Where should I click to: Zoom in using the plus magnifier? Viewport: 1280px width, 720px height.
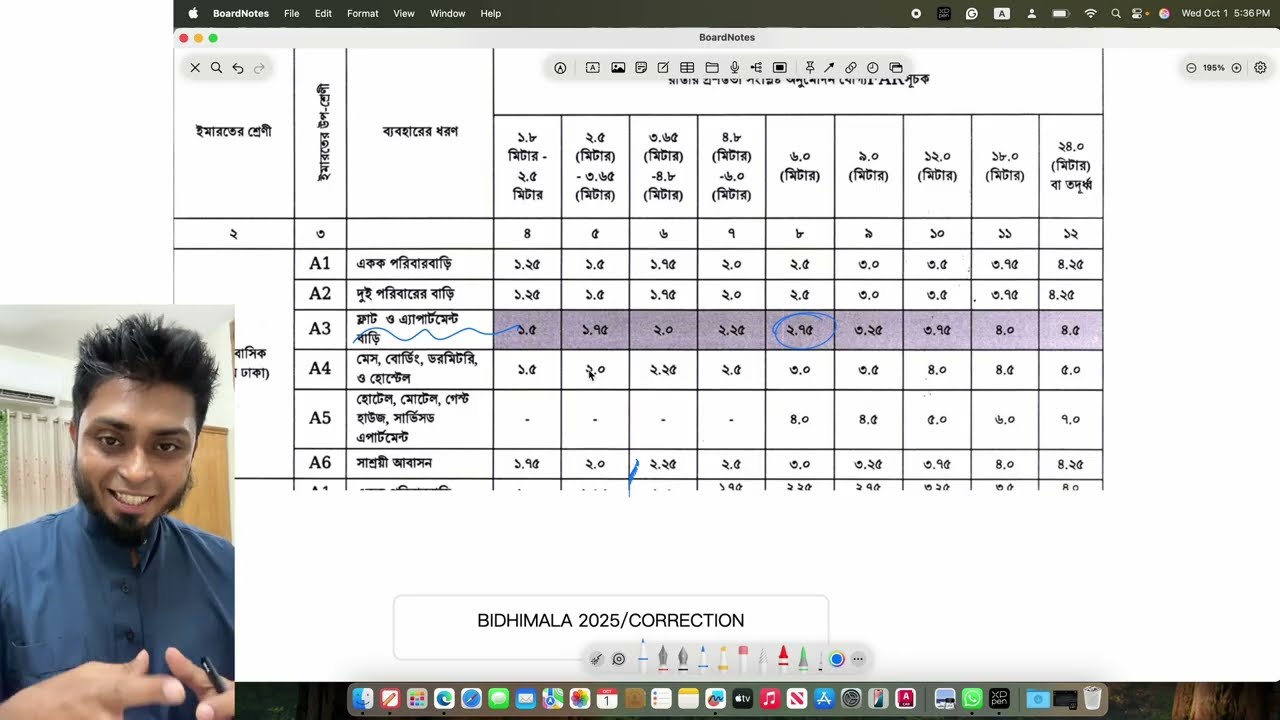point(1237,68)
